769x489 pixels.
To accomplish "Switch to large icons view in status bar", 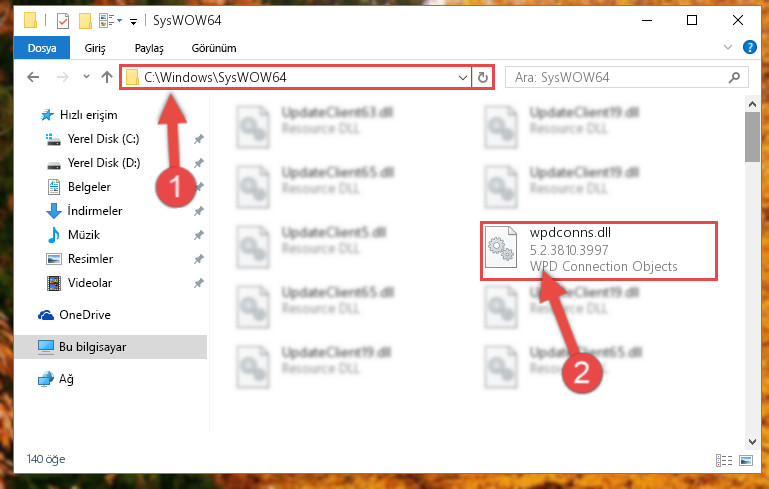I will tap(746, 460).
